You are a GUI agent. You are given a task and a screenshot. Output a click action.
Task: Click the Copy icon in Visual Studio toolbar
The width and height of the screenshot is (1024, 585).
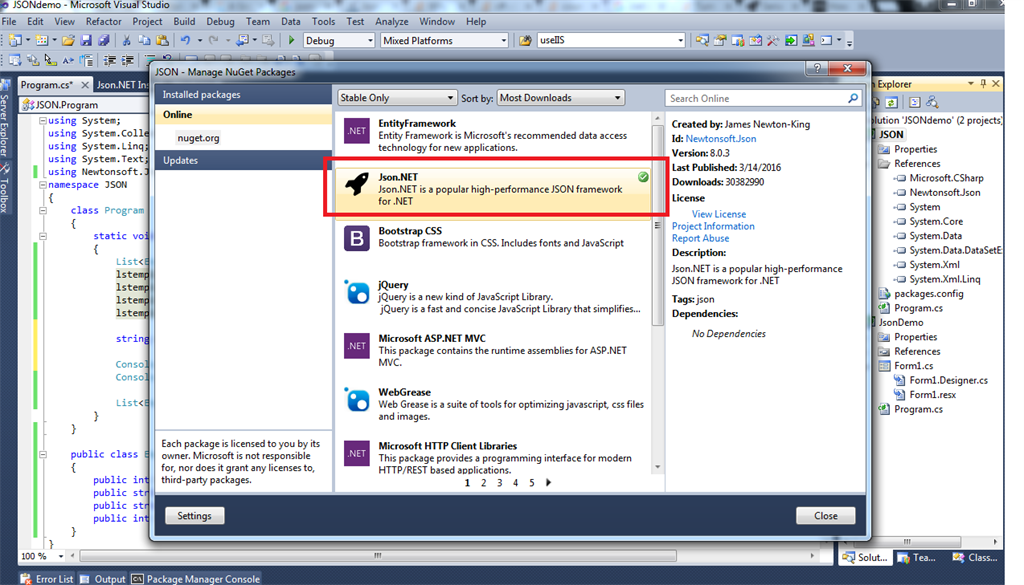144,40
